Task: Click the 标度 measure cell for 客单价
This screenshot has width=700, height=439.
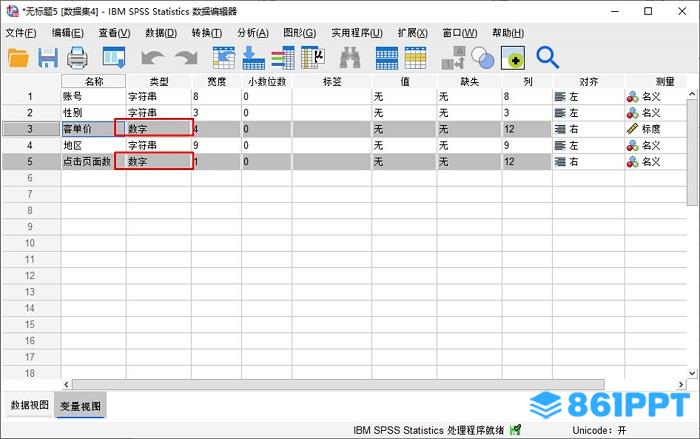Action: (656, 129)
